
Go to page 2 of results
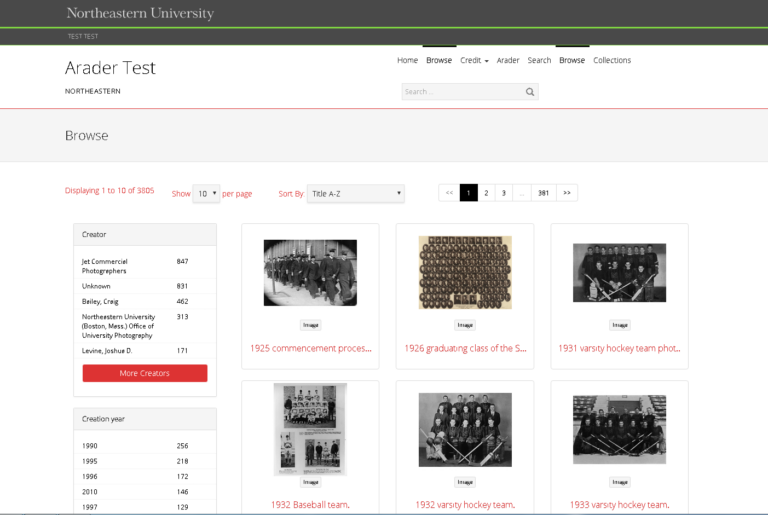486,193
